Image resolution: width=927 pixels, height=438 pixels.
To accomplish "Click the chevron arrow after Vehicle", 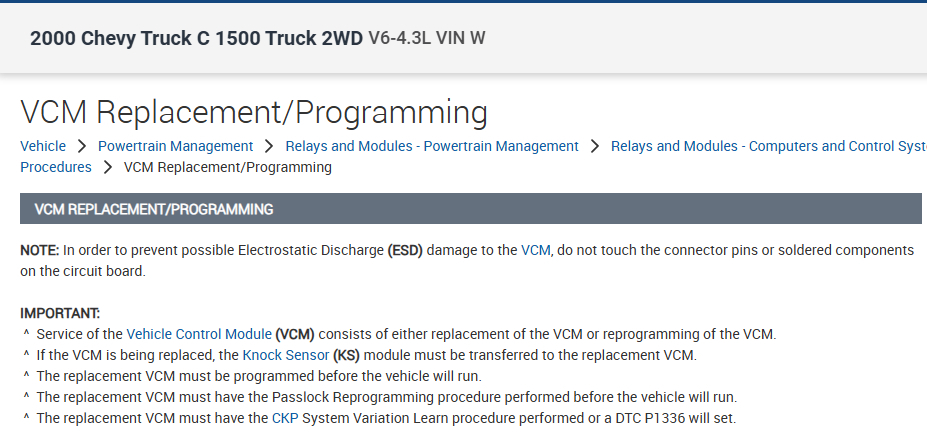I will coord(82,146).
